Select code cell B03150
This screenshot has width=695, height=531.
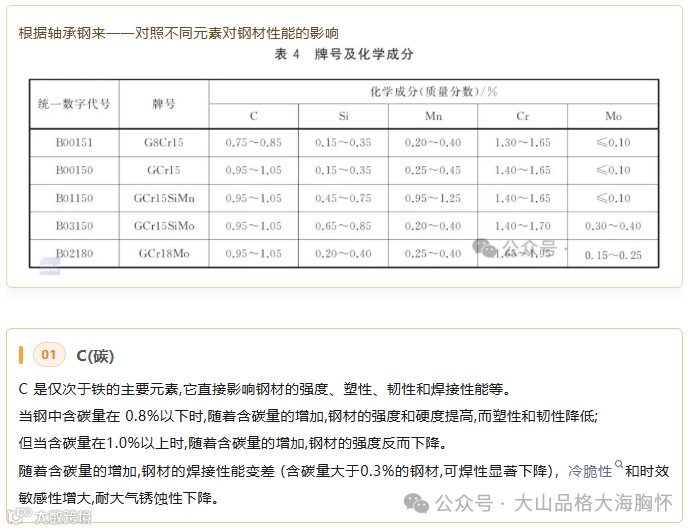click(x=74, y=226)
